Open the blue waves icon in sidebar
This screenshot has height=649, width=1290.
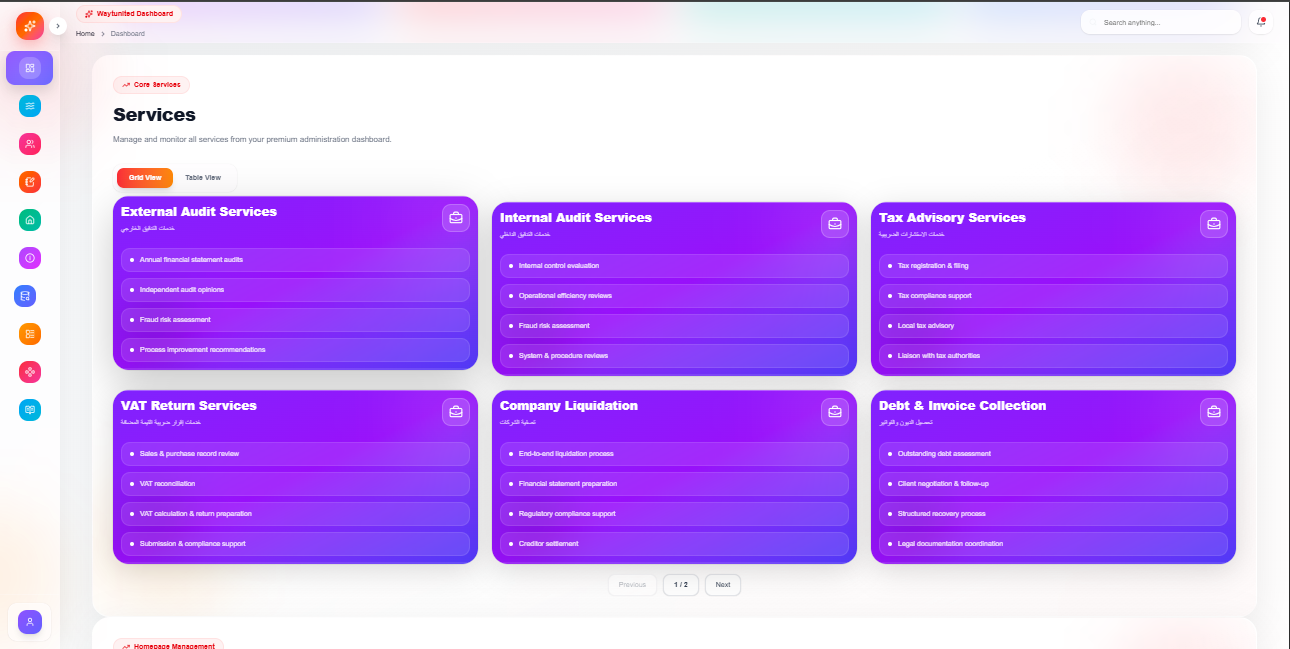coord(30,106)
